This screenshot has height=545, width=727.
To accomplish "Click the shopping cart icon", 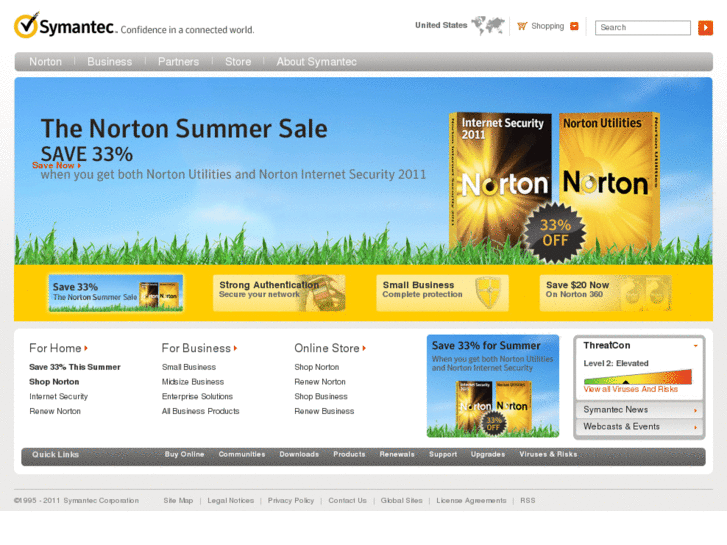I will pos(522,26).
